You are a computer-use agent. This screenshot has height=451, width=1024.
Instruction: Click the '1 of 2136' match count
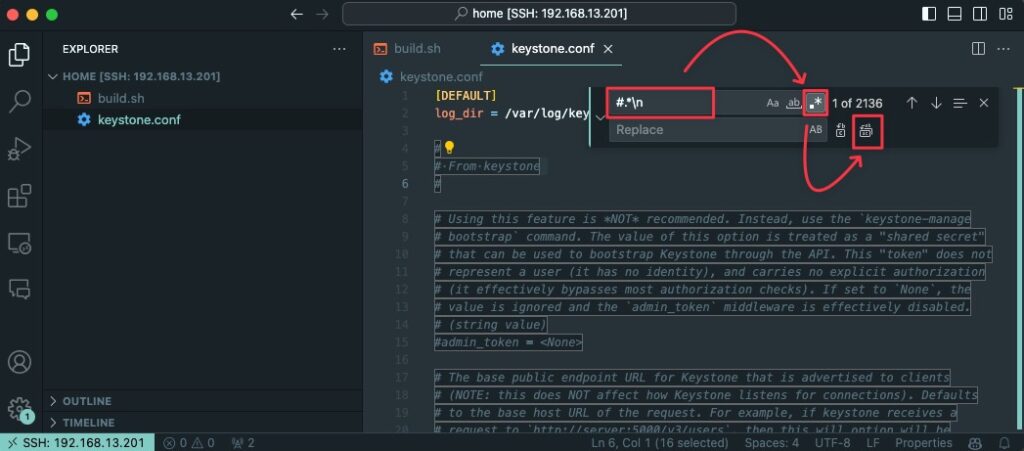coord(857,103)
